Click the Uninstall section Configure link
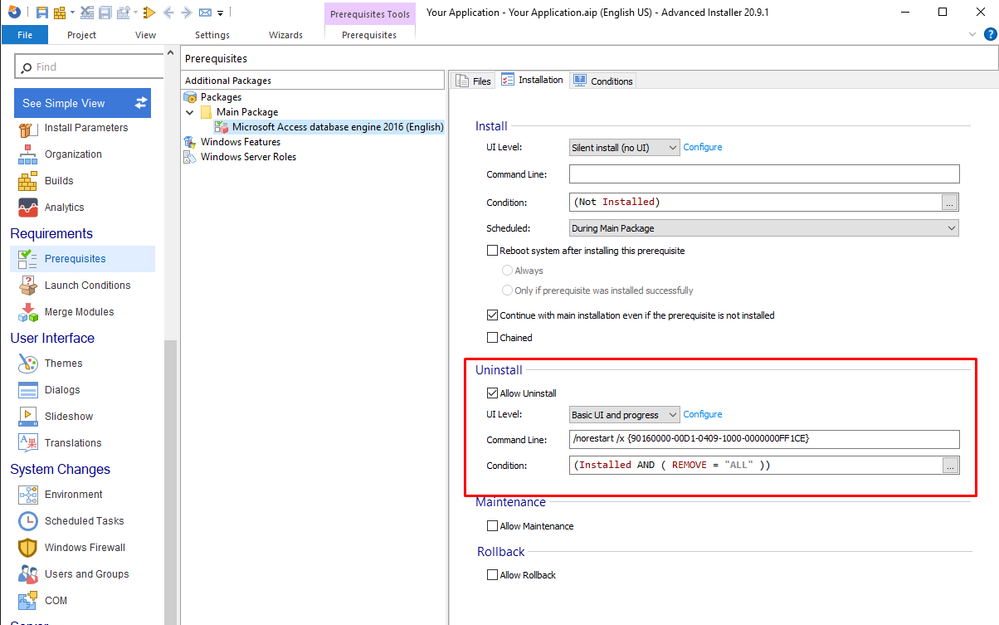This screenshot has height=625, width=999. click(x=702, y=415)
